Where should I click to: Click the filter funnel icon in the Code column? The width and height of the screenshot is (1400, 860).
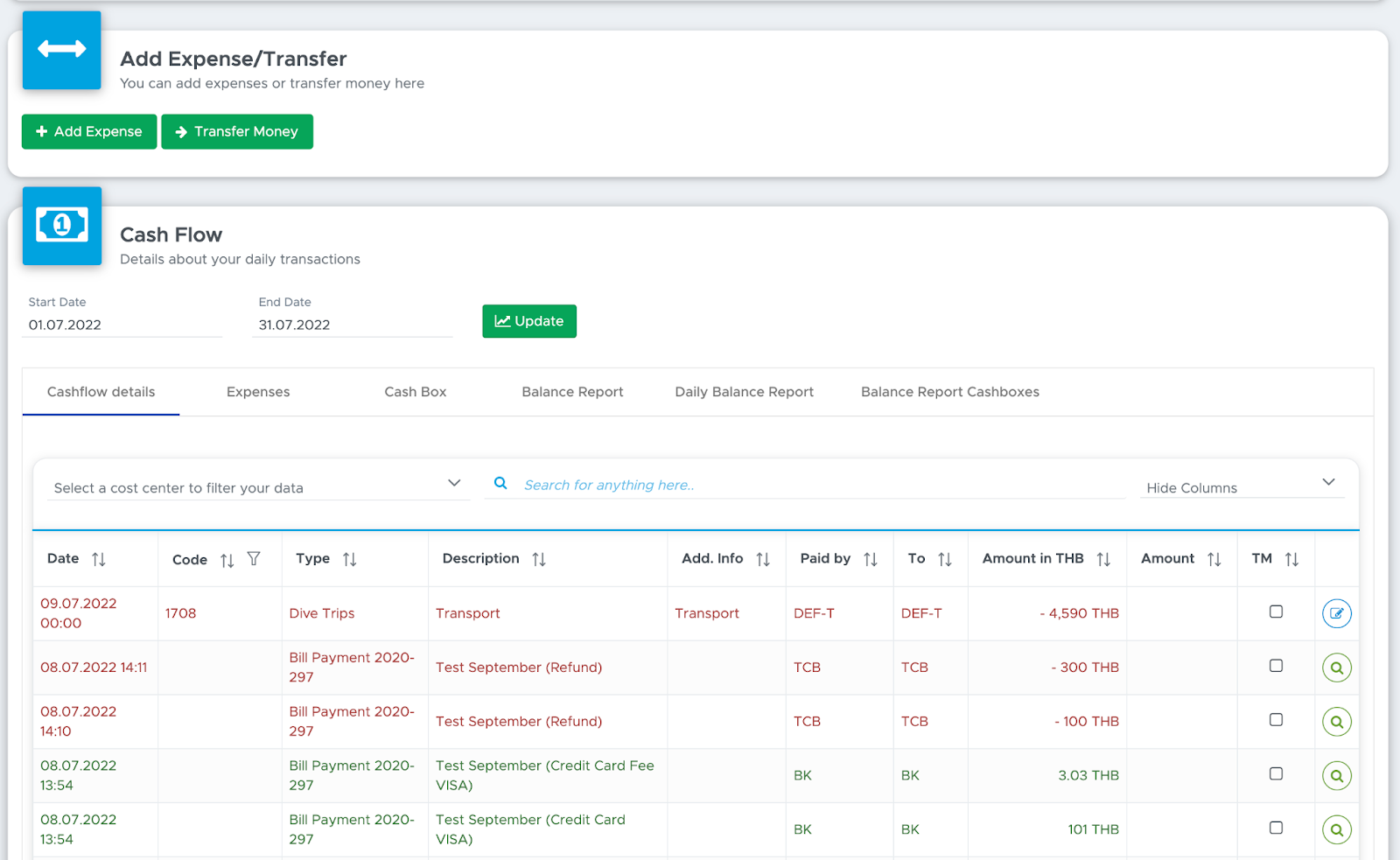tap(254, 558)
